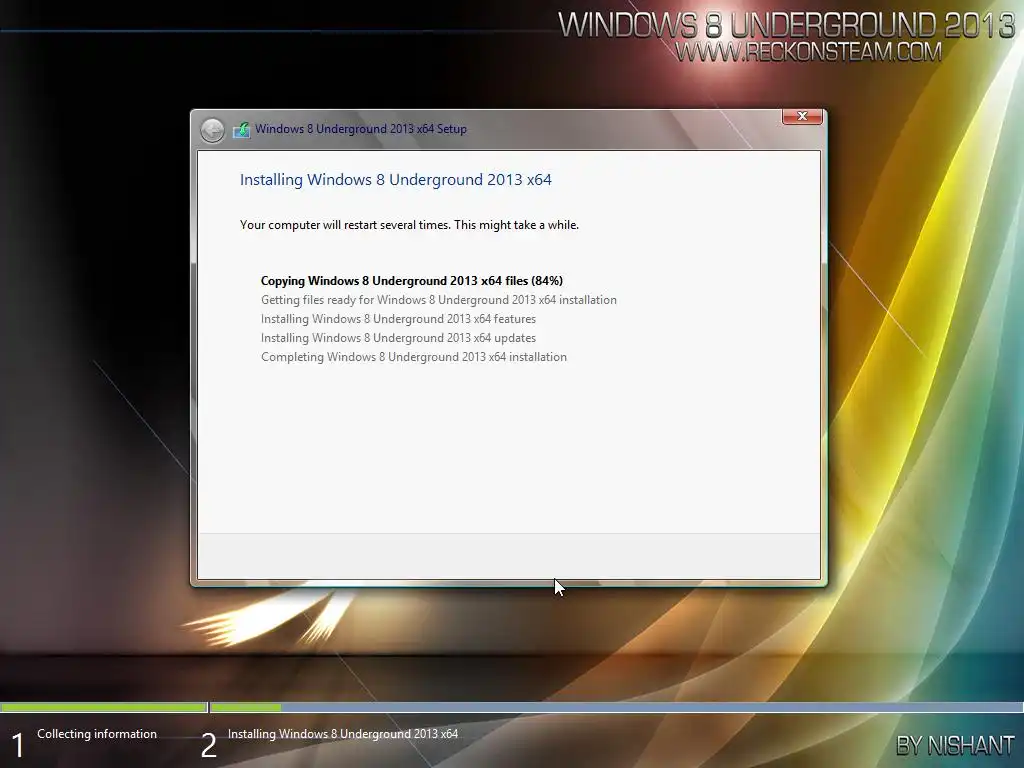Click the setup icon in title bar
1024x768 pixels.
coord(242,129)
